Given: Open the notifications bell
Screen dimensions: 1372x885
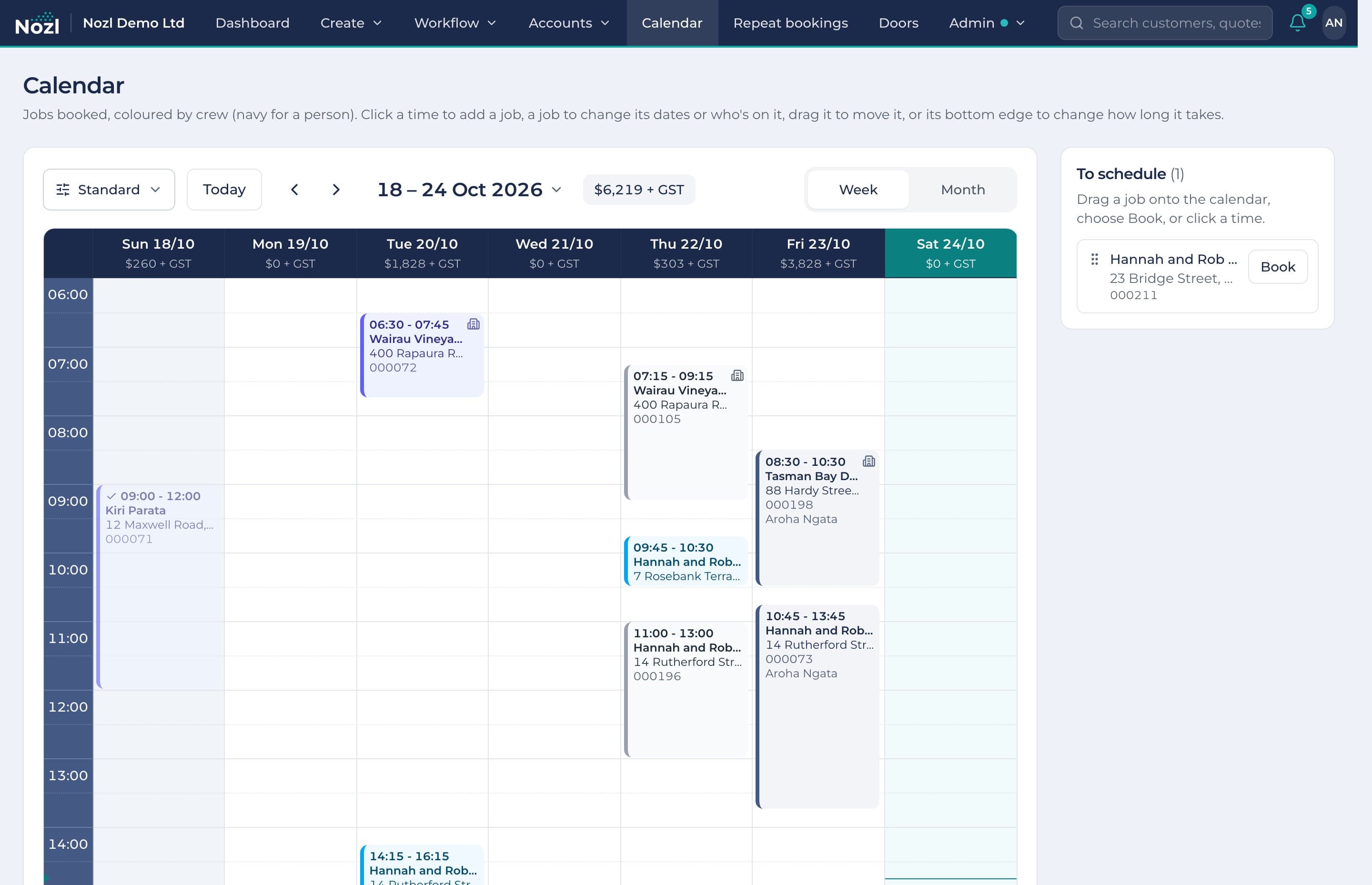Looking at the screenshot, I should click(1297, 23).
